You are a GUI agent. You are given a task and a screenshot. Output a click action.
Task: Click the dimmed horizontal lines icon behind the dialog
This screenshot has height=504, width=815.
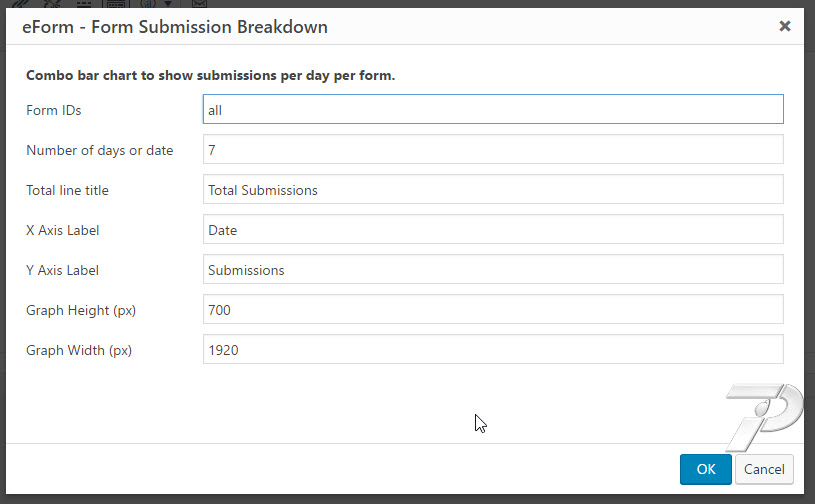[84, 4]
